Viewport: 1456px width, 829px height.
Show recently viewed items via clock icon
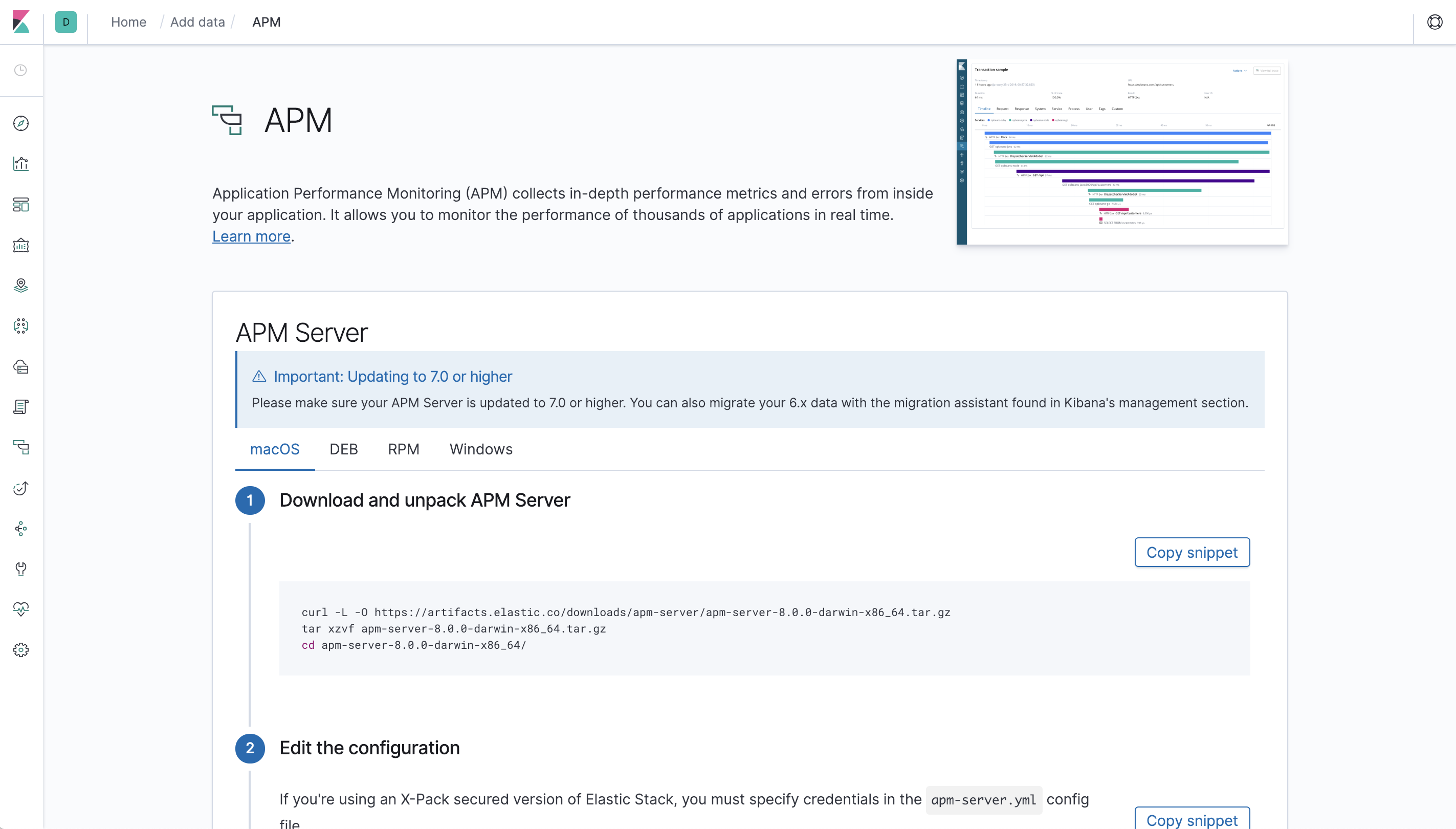[x=21, y=70]
